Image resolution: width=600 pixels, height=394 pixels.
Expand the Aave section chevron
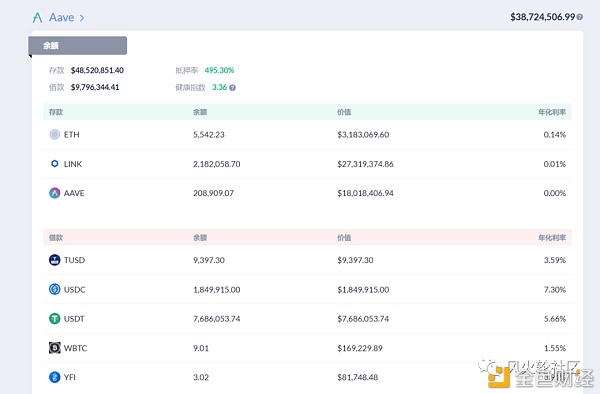click(82, 18)
